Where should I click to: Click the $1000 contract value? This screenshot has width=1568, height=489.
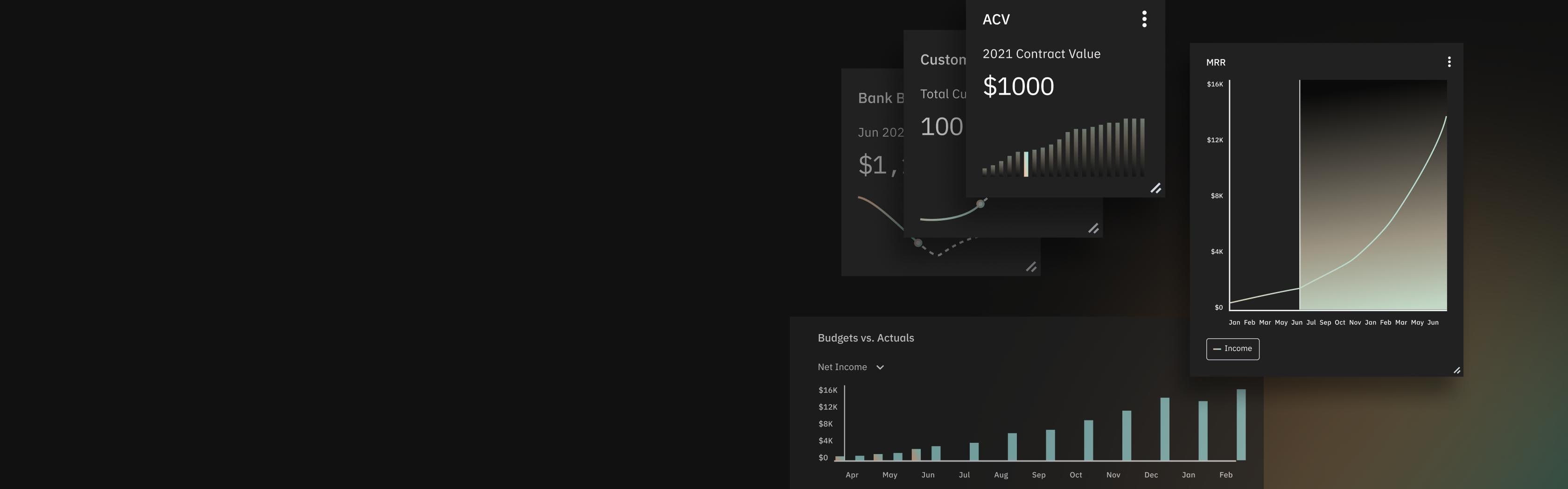pos(1018,86)
